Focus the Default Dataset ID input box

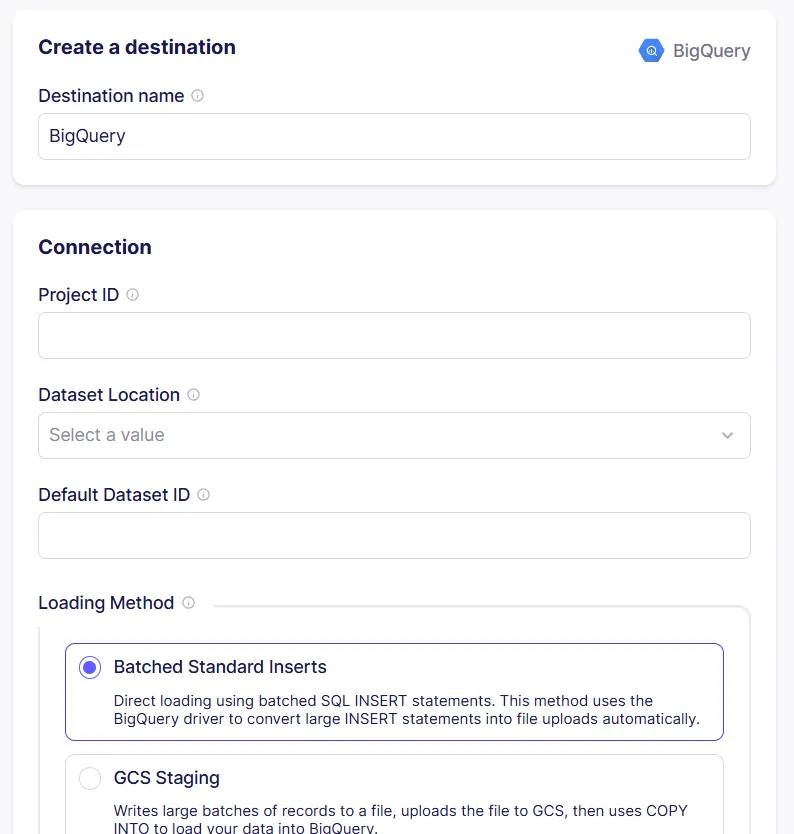(x=394, y=536)
